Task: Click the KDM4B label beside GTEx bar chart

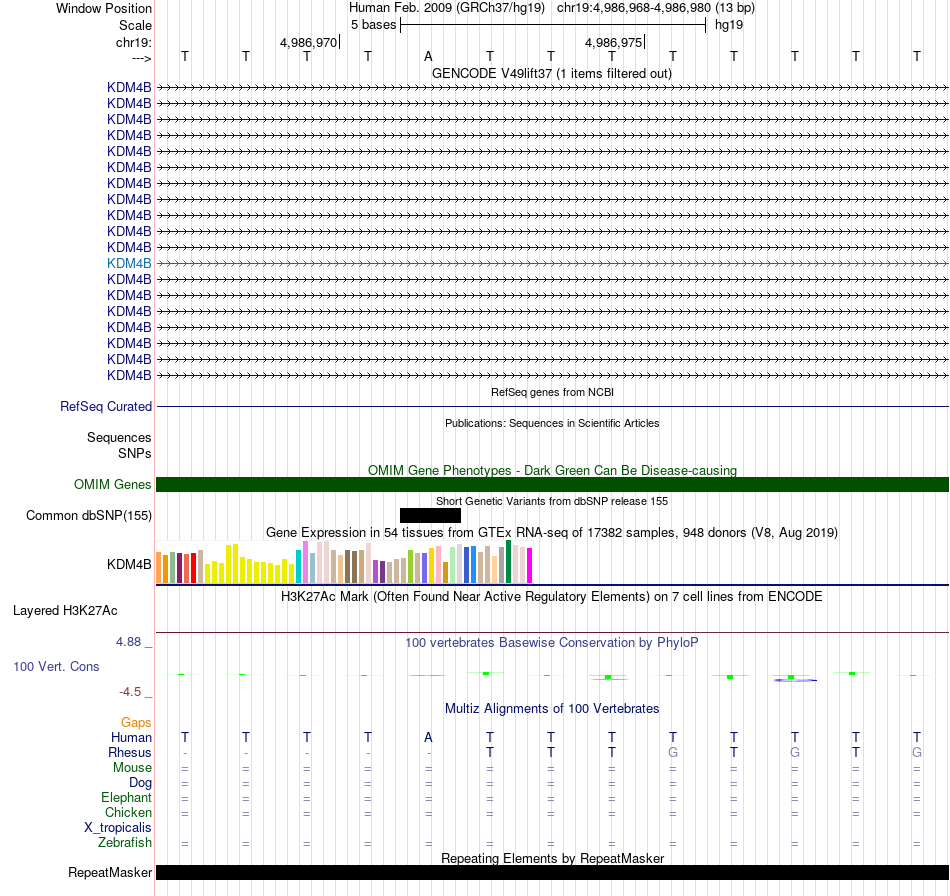Action: click(x=129, y=564)
